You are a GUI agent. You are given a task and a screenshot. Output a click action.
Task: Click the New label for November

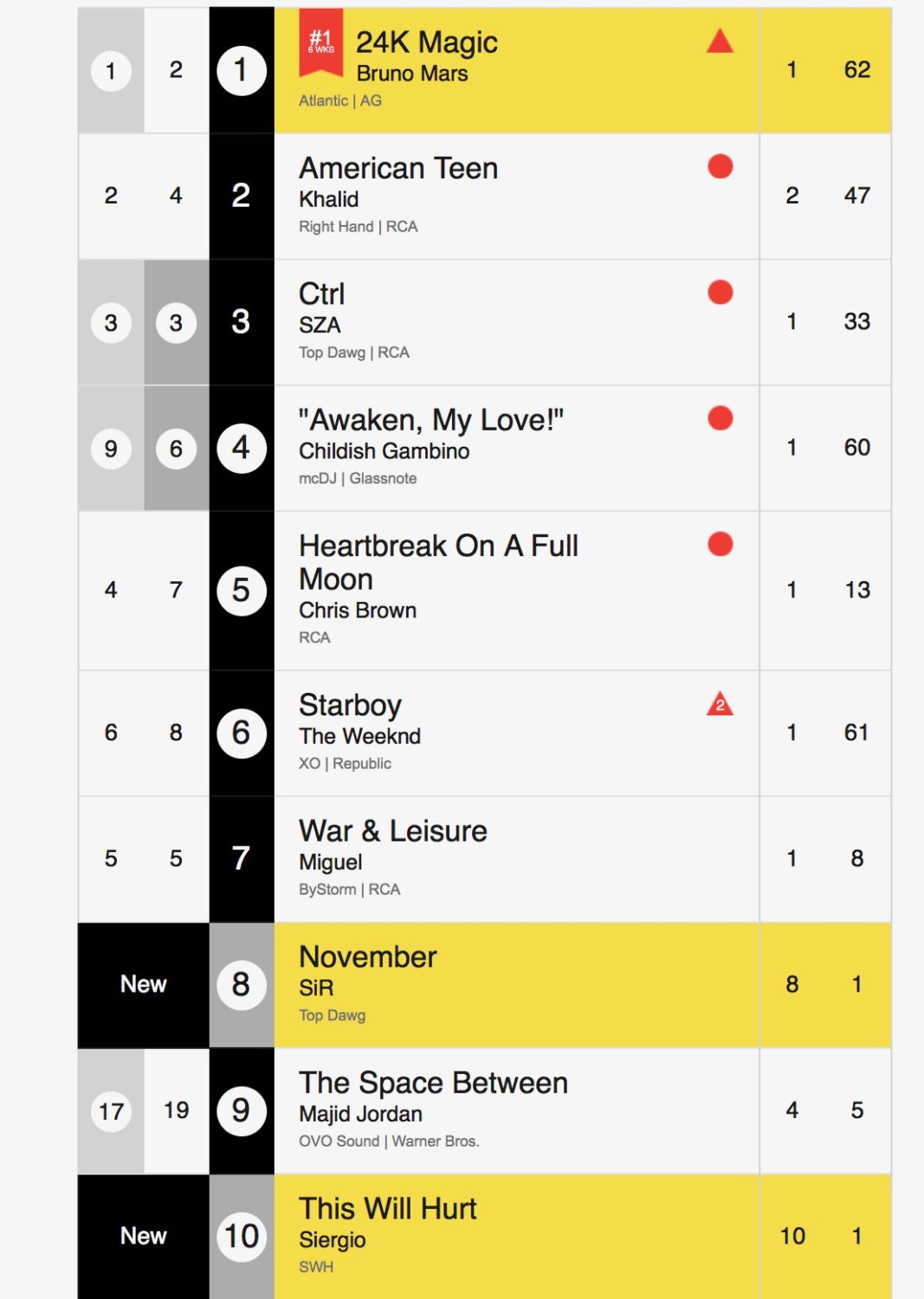[143, 985]
